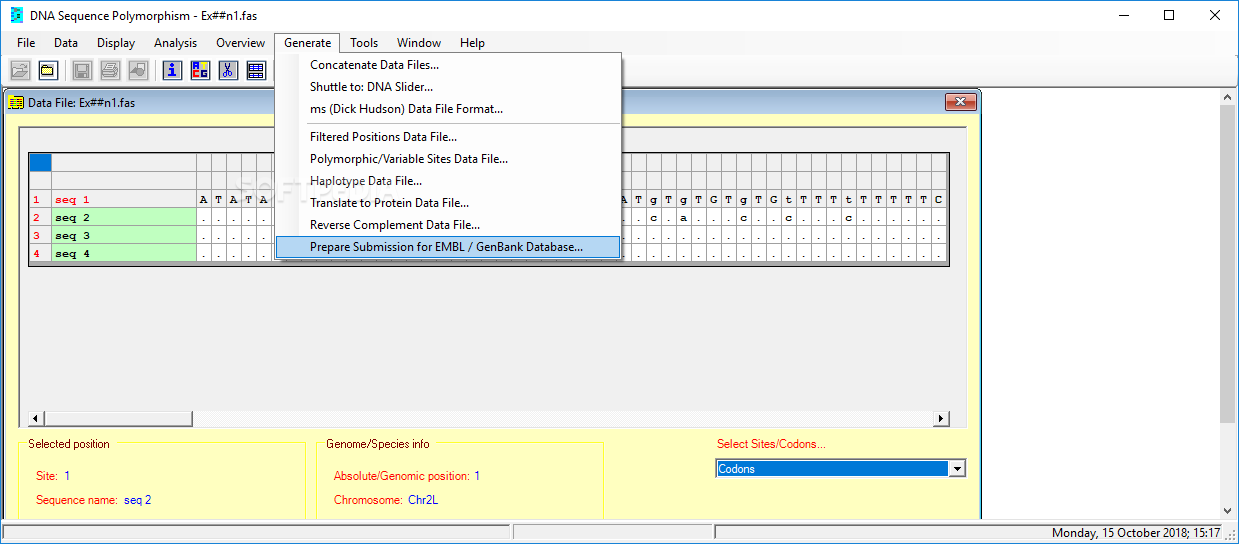The image size is (1239, 544).
Task: Click the 'Site:' label in Selected position
Action: click(47, 476)
